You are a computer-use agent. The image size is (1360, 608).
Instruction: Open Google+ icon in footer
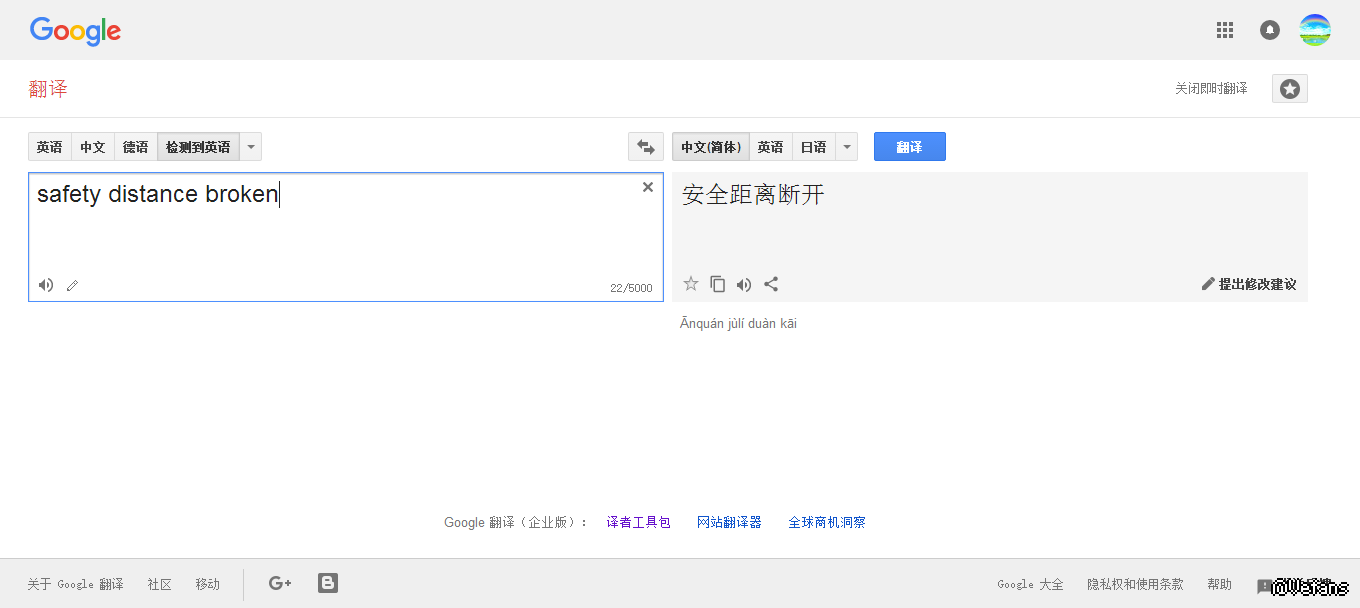click(x=280, y=583)
